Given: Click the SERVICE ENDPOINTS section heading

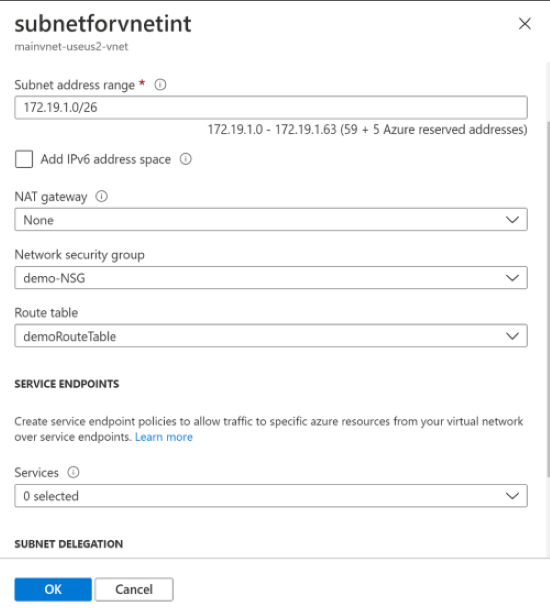Looking at the screenshot, I should tap(67, 384).
